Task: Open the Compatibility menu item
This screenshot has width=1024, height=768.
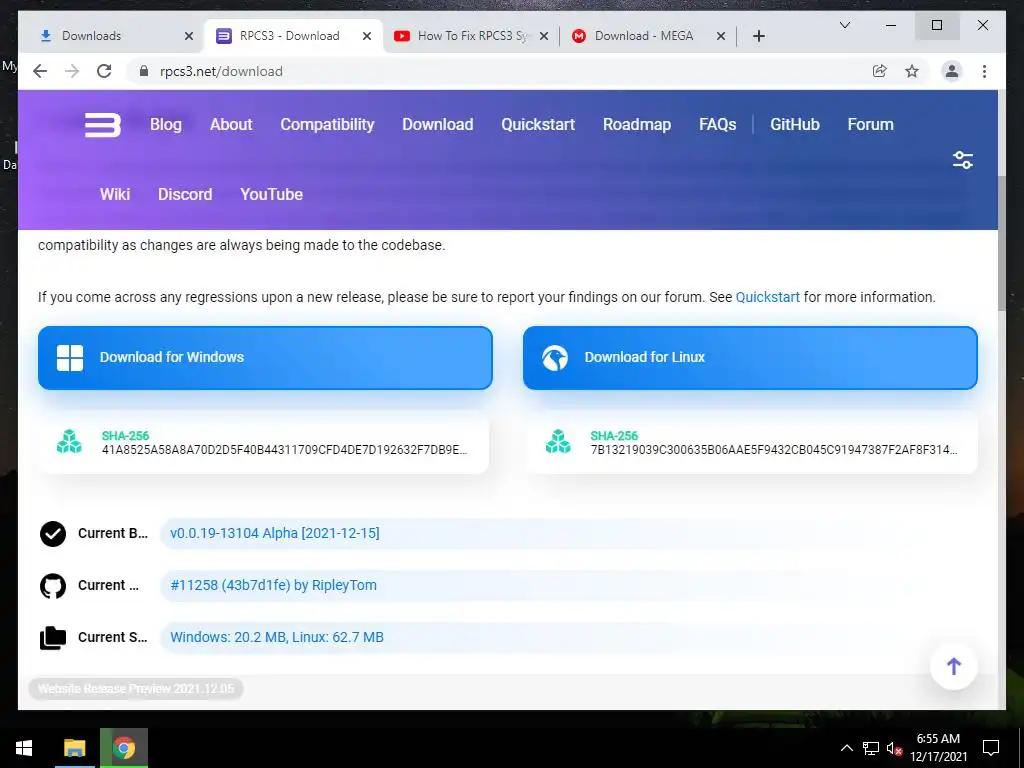Action: (x=327, y=125)
